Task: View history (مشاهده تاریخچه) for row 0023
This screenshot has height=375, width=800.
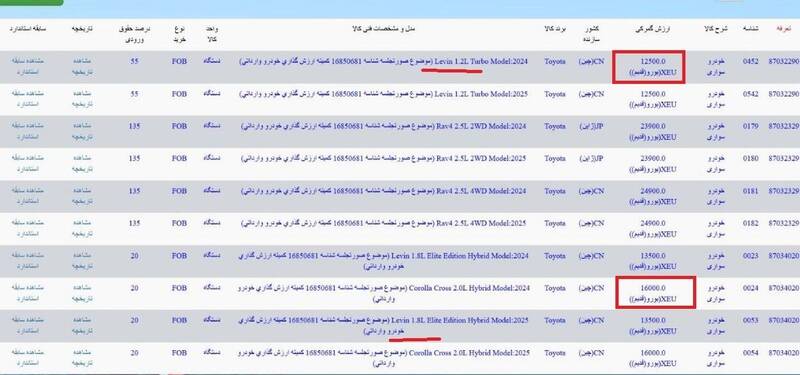Action: point(82,261)
